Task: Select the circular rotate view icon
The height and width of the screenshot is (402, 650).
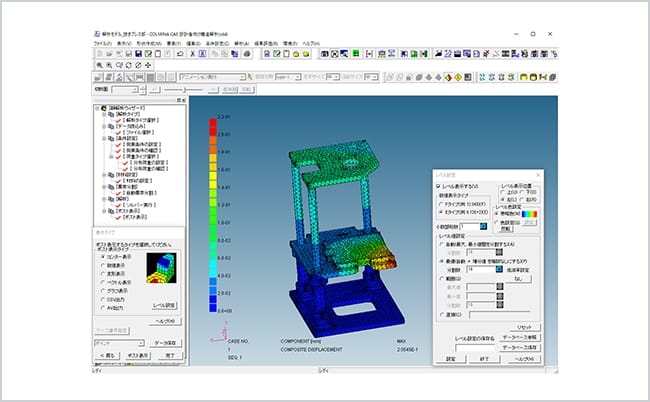Action: [x=129, y=65]
